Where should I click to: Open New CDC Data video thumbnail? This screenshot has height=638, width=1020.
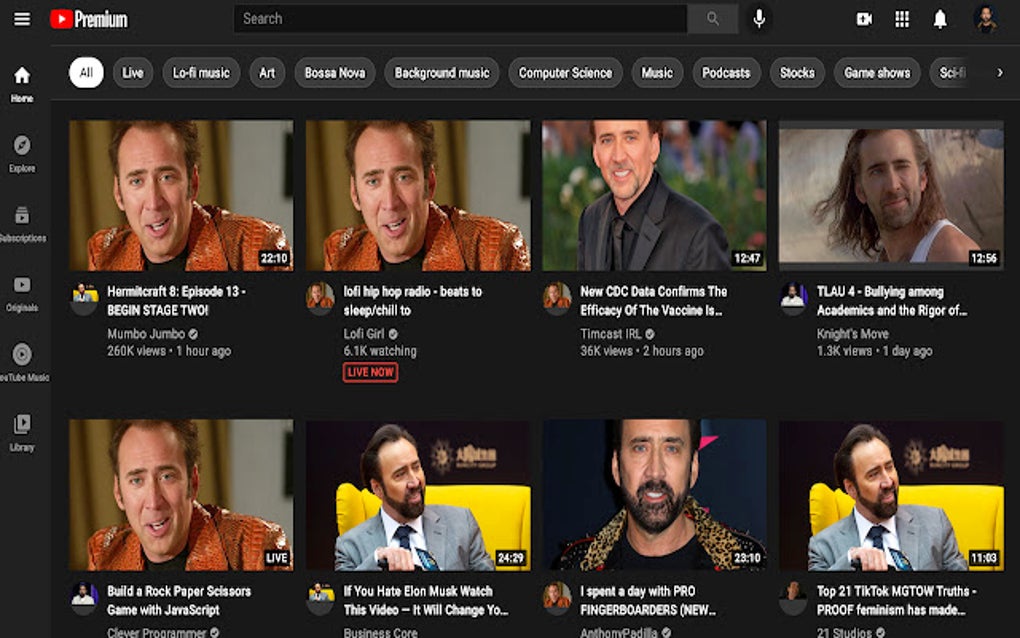(x=654, y=195)
